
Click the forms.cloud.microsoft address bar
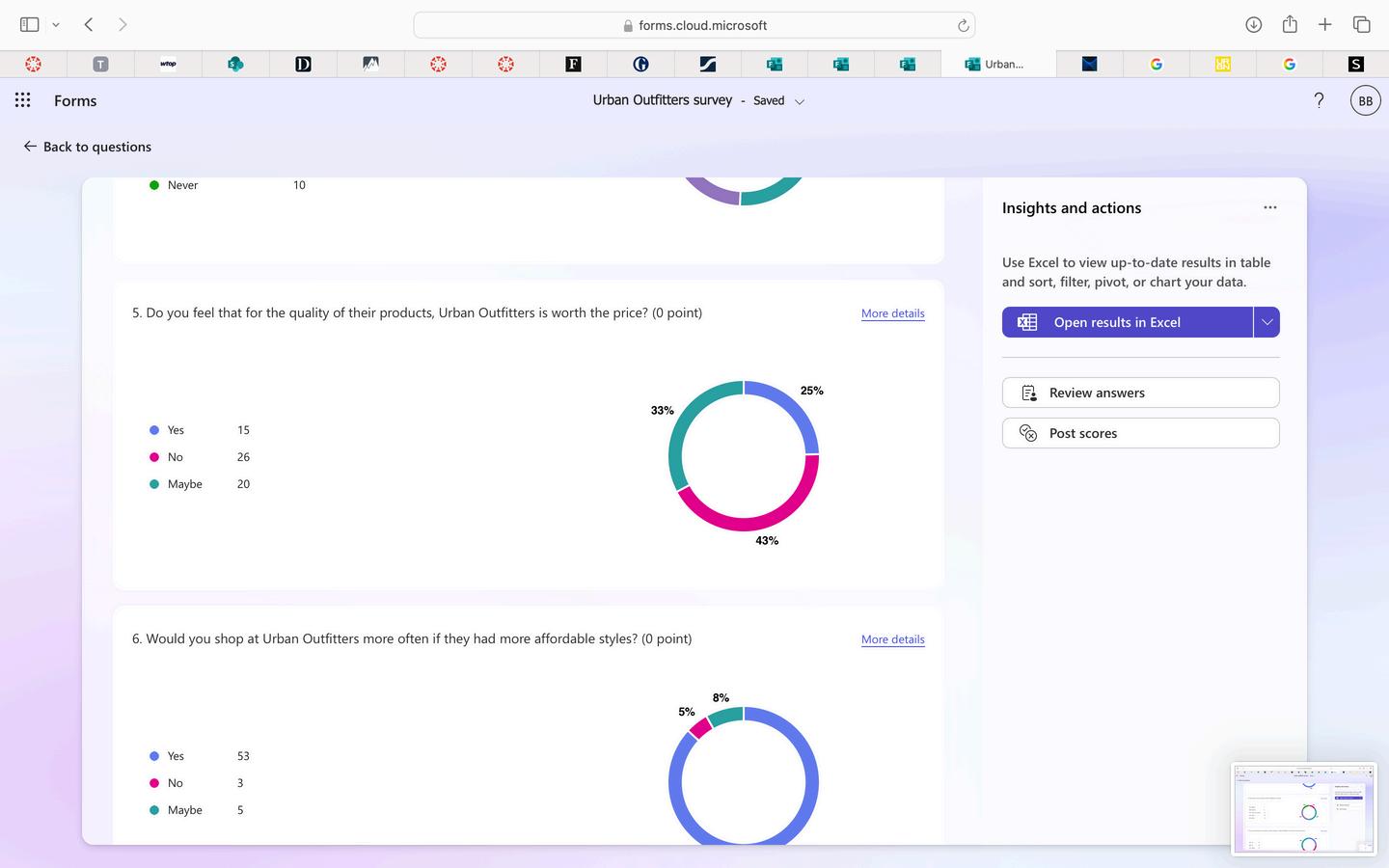(x=694, y=25)
